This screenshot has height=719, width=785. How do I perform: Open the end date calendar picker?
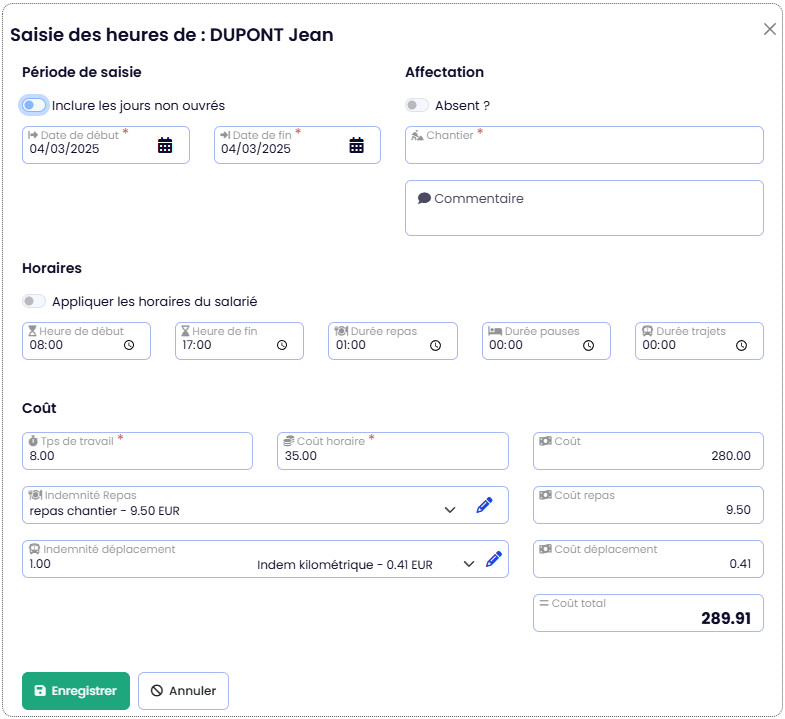356,146
